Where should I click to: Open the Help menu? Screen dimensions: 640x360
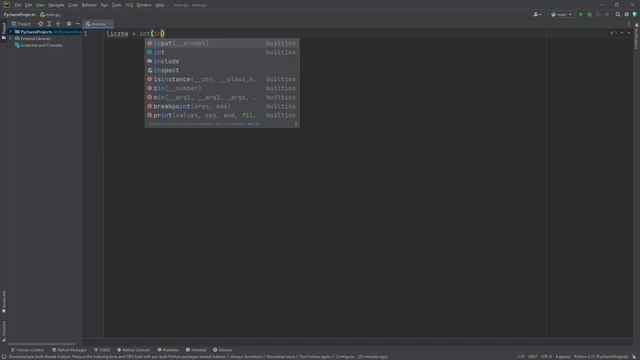(160, 5)
